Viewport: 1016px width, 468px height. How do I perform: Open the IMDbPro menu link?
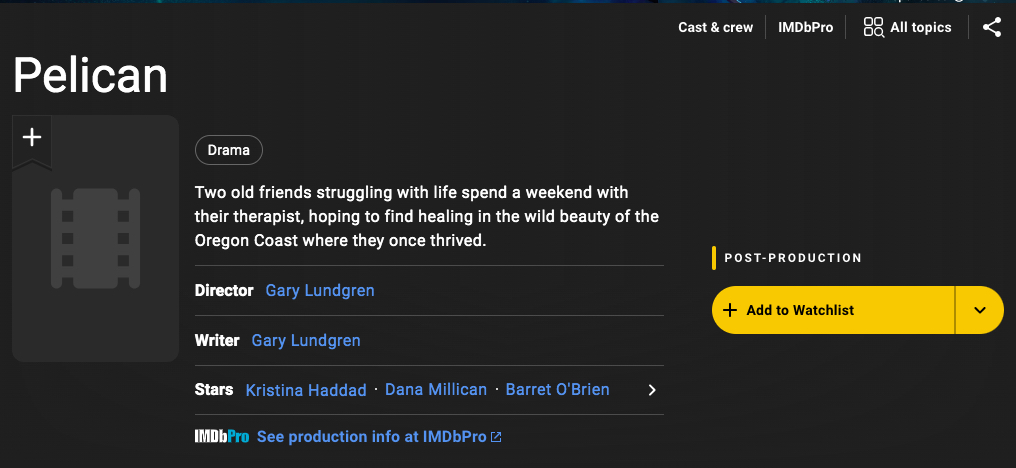[x=806, y=27]
